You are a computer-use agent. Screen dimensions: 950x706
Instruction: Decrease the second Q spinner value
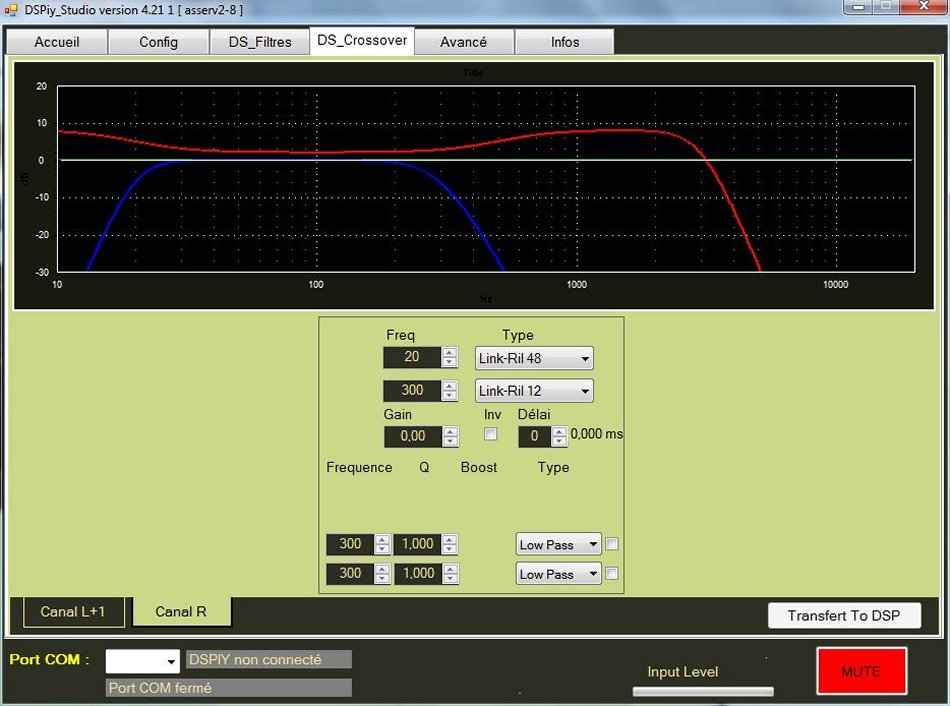point(450,579)
